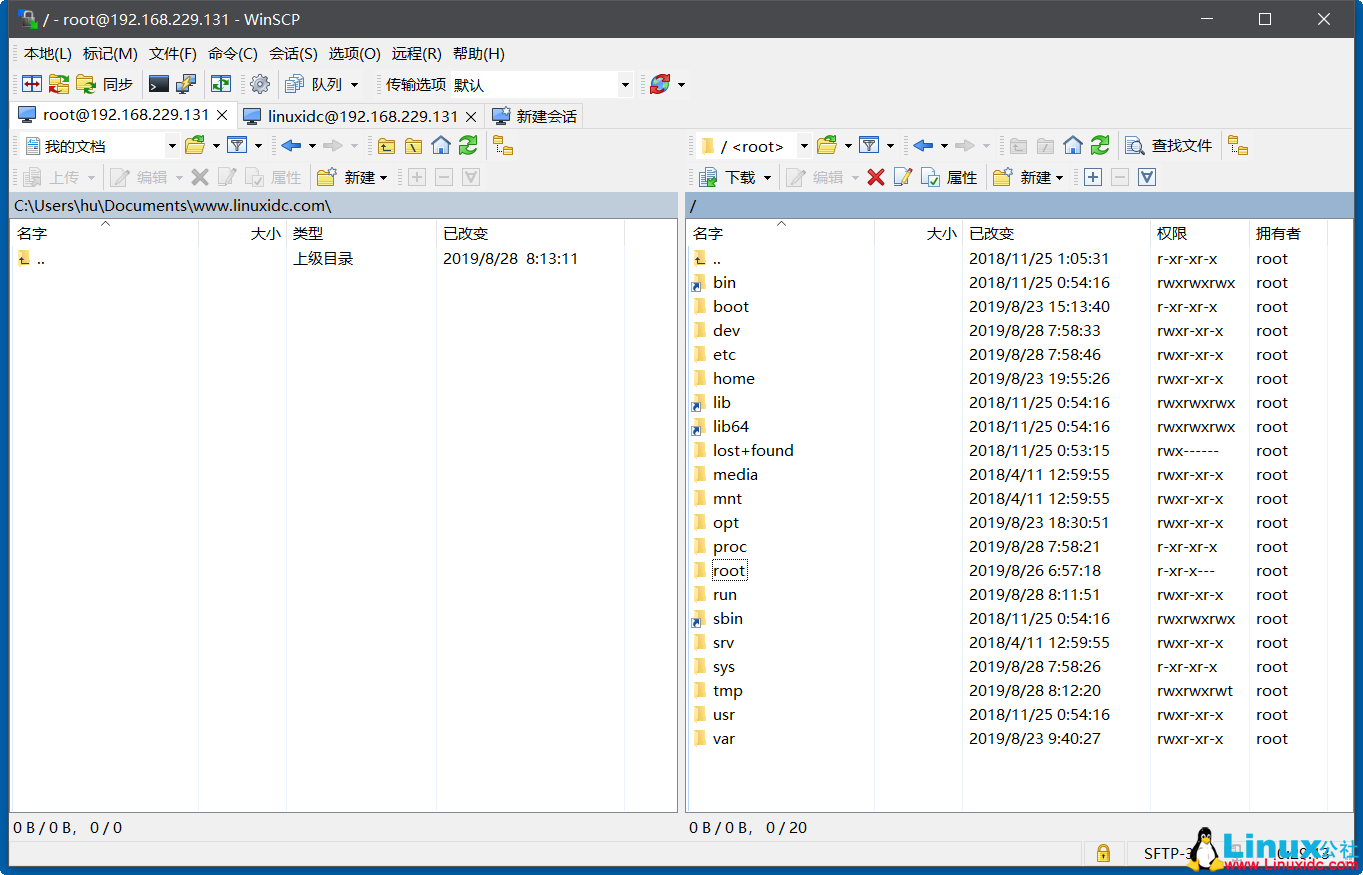1363x875 pixels.
Task: Click the local Home directory icon
Action: tap(440, 145)
